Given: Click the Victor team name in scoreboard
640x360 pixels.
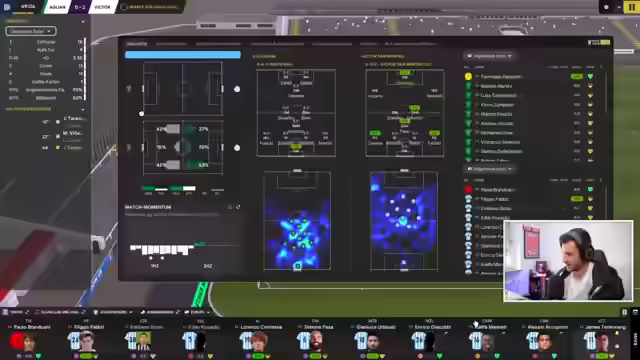Looking at the screenshot, I should point(102,7).
